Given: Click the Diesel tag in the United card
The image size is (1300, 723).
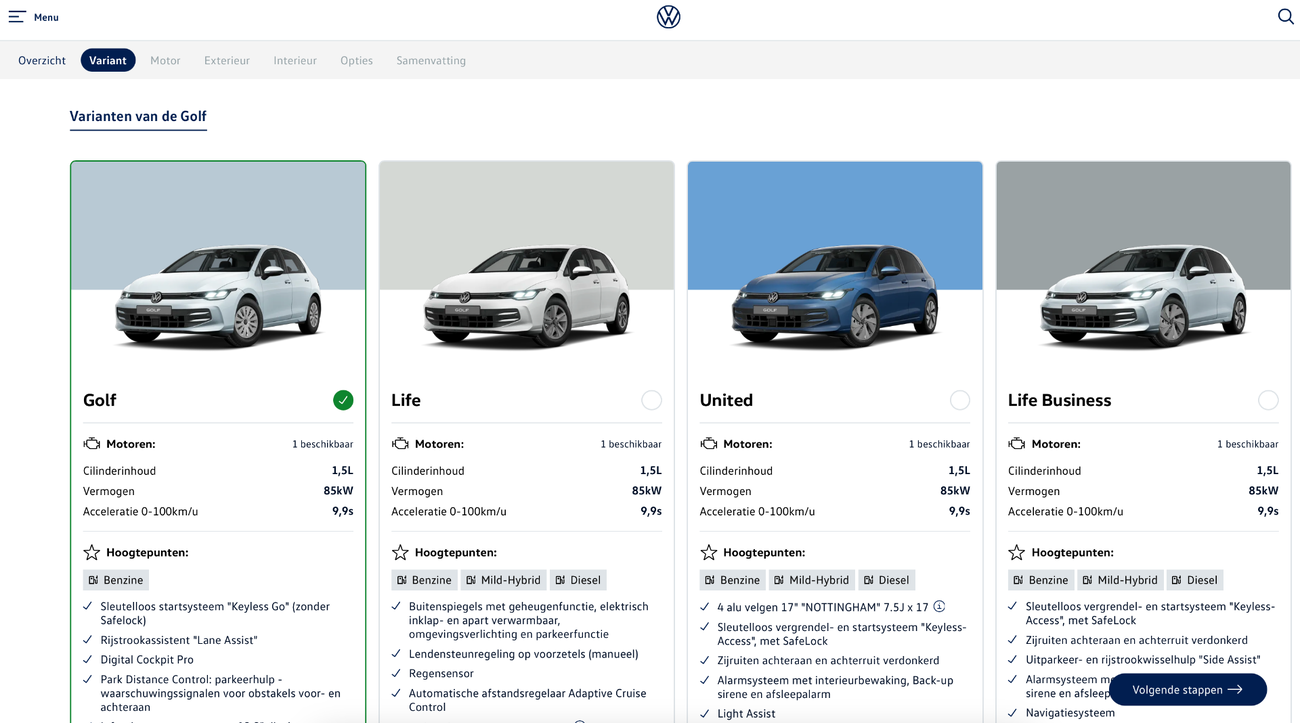Looking at the screenshot, I should [887, 580].
